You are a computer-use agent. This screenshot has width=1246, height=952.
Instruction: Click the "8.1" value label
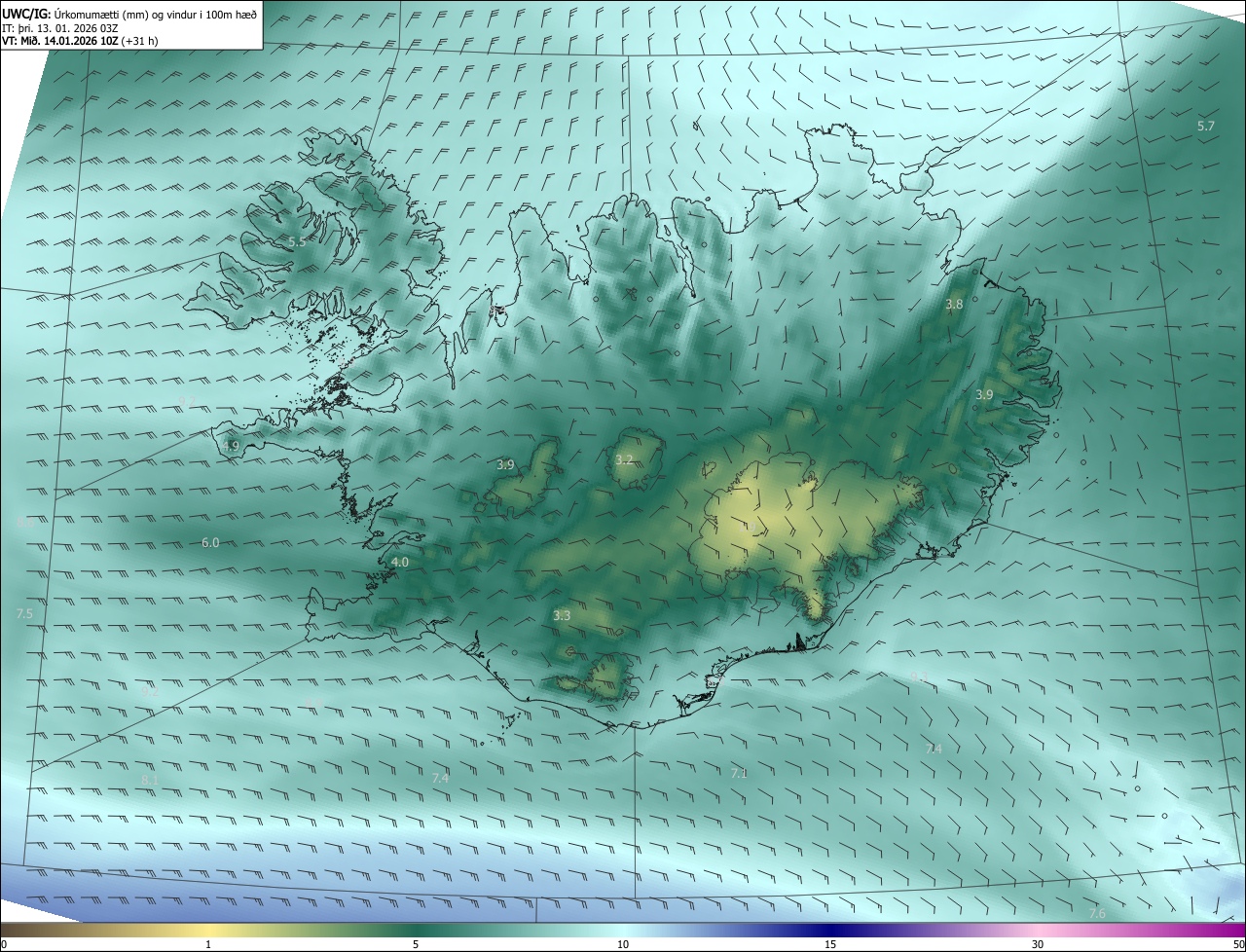pyautogui.click(x=150, y=780)
